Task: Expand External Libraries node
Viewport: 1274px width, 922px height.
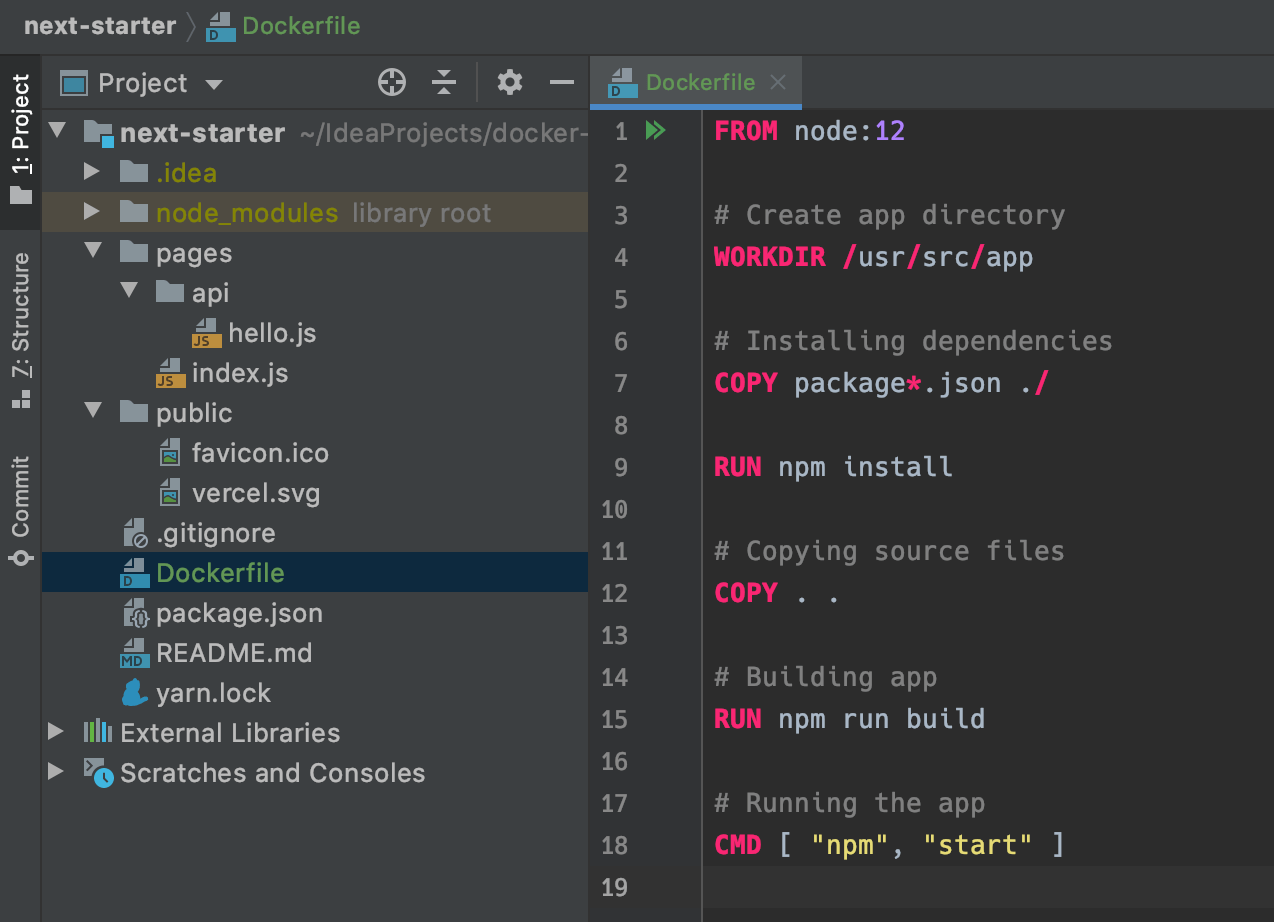Action: (56, 732)
